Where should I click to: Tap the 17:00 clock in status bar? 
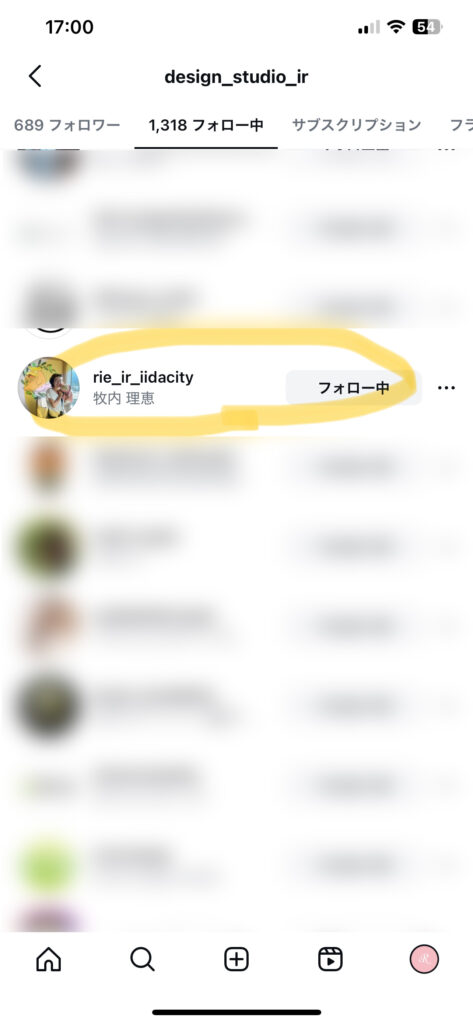tap(69, 27)
